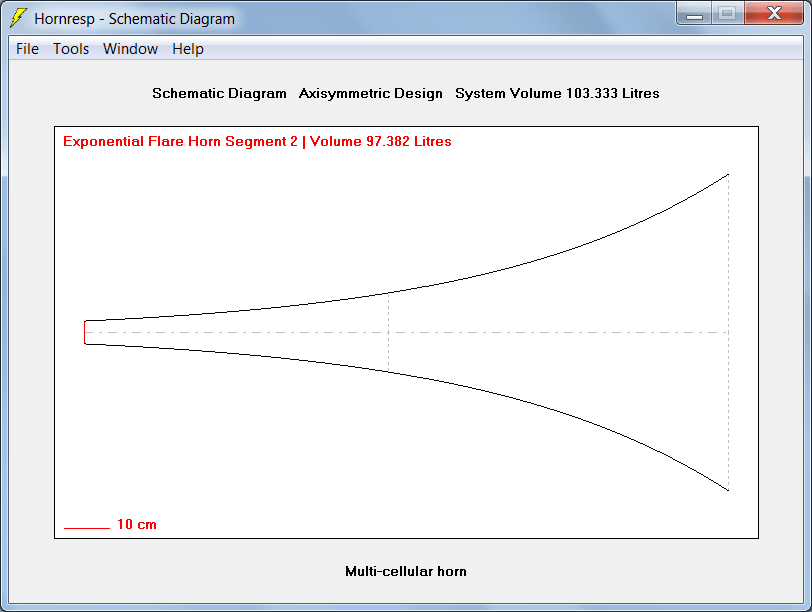The image size is (812, 612).
Task: Click the Hornresp - Schematic Diagram title text
Action: coord(135,19)
